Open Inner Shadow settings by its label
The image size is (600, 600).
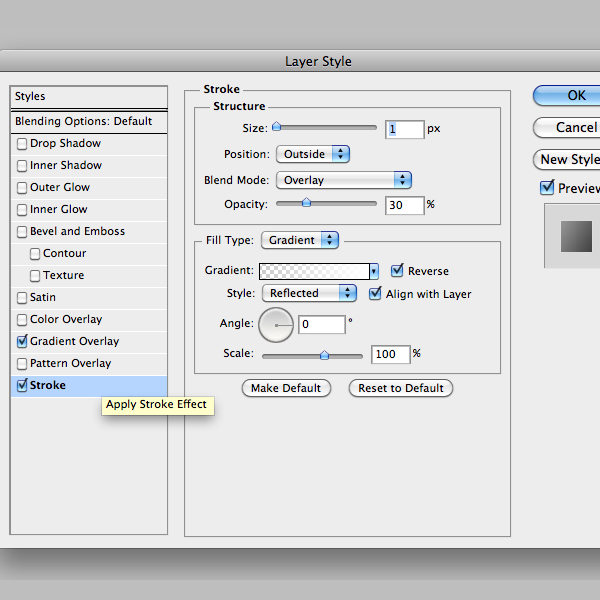point(66,165)
